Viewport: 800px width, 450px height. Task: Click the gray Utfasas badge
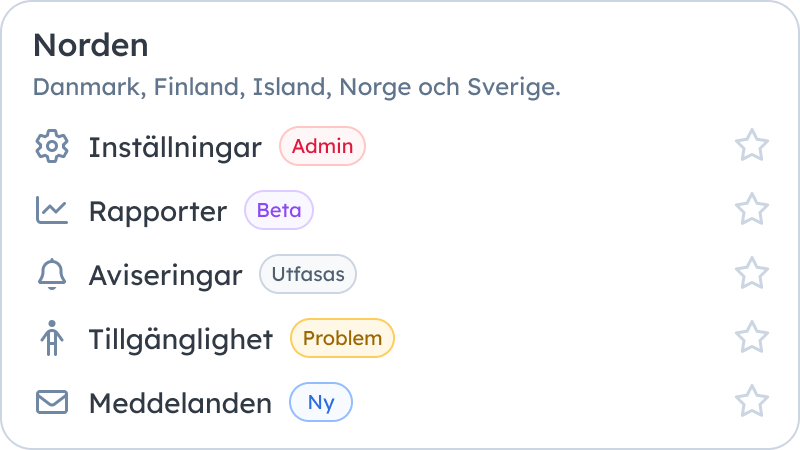[x=308, y=274]
